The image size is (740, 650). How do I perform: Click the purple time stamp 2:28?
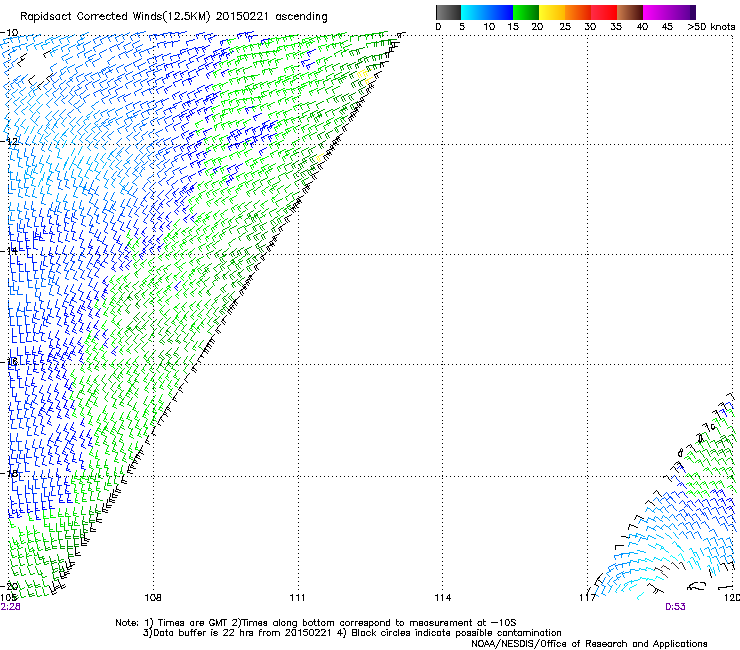(10, 607)
